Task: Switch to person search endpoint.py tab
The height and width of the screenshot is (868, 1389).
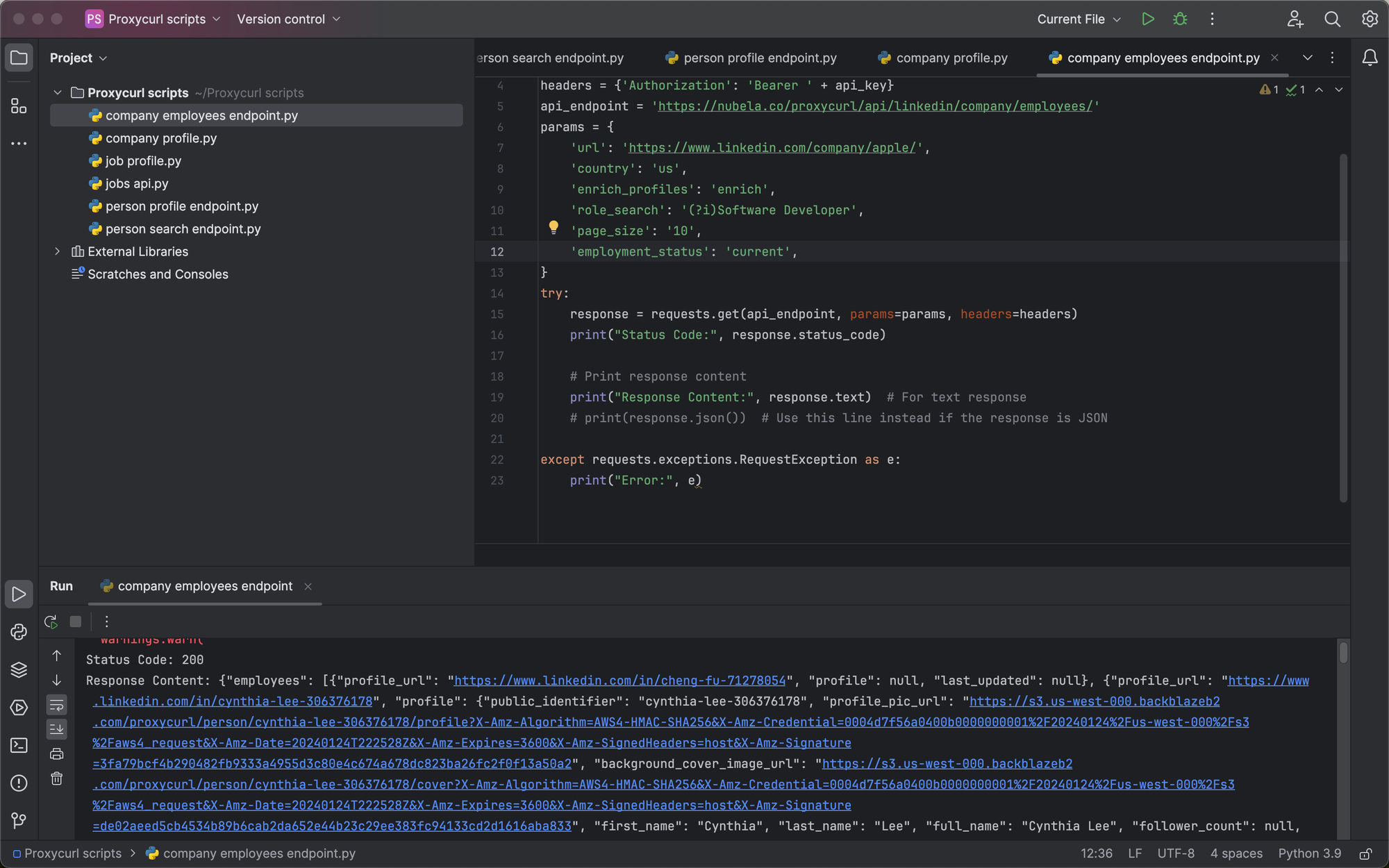Action: pos(551,58)
